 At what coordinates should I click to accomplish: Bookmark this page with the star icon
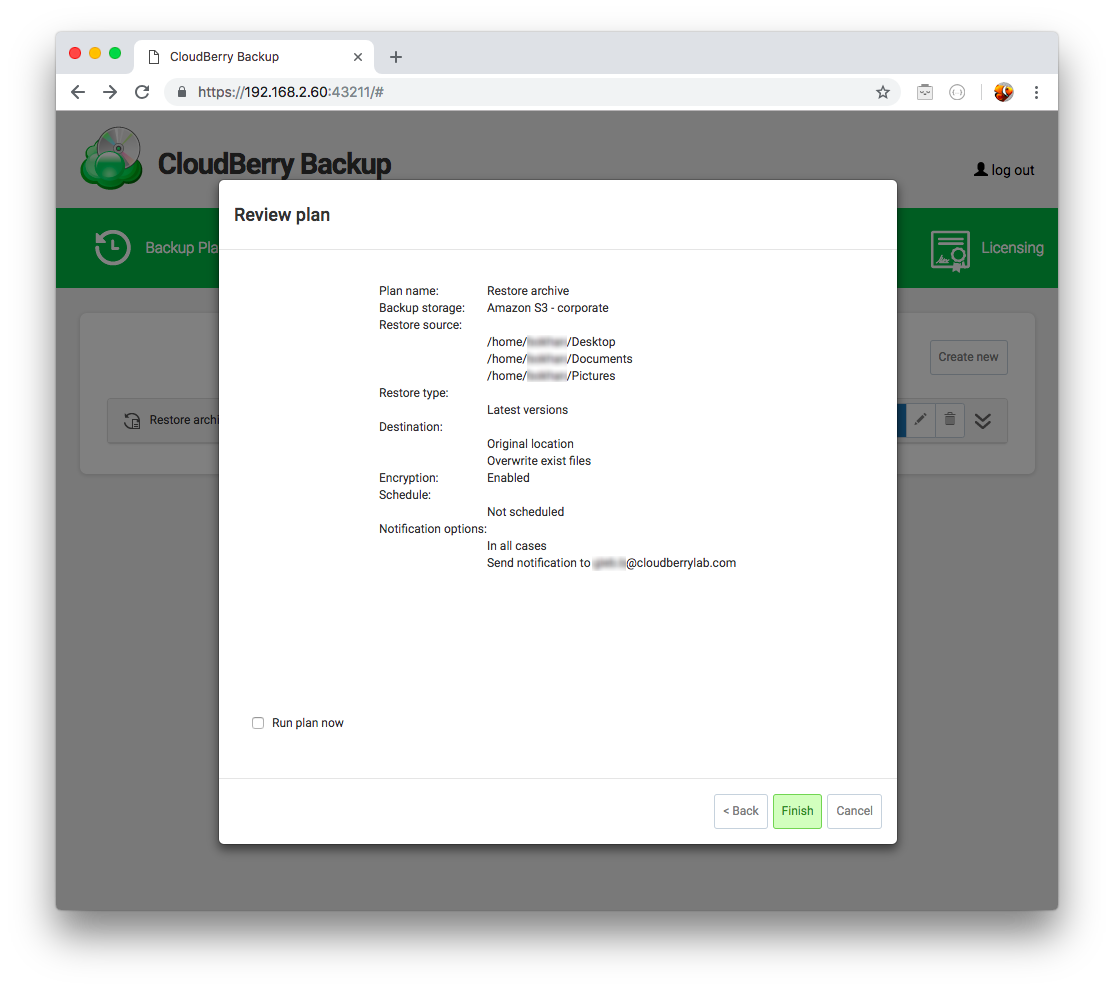click(x=882, y=92)
